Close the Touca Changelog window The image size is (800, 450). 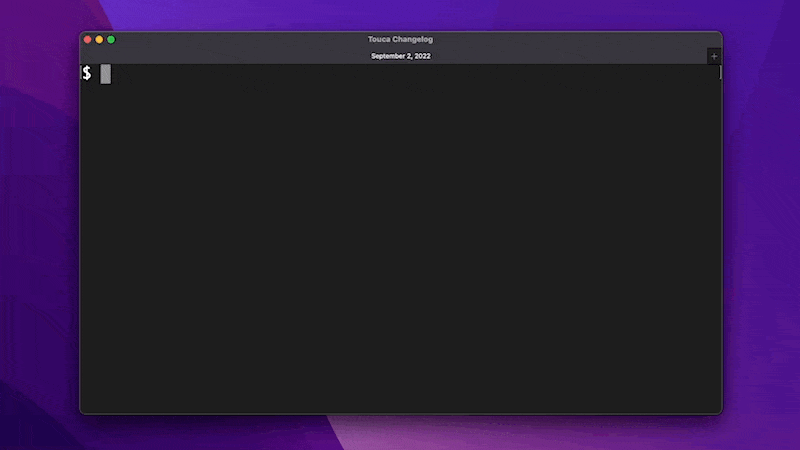click(88, 39)
